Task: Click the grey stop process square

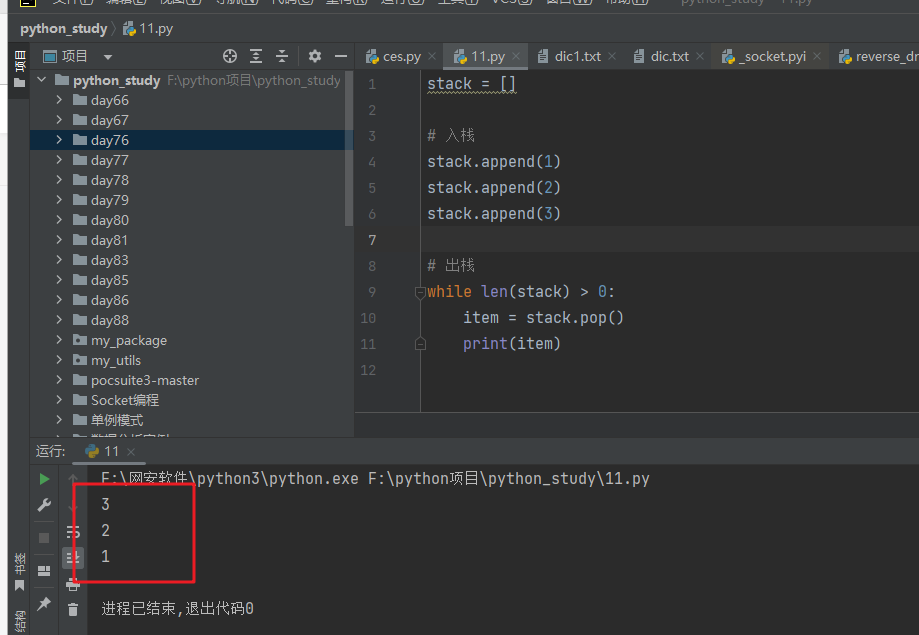Action: [44, 538]
